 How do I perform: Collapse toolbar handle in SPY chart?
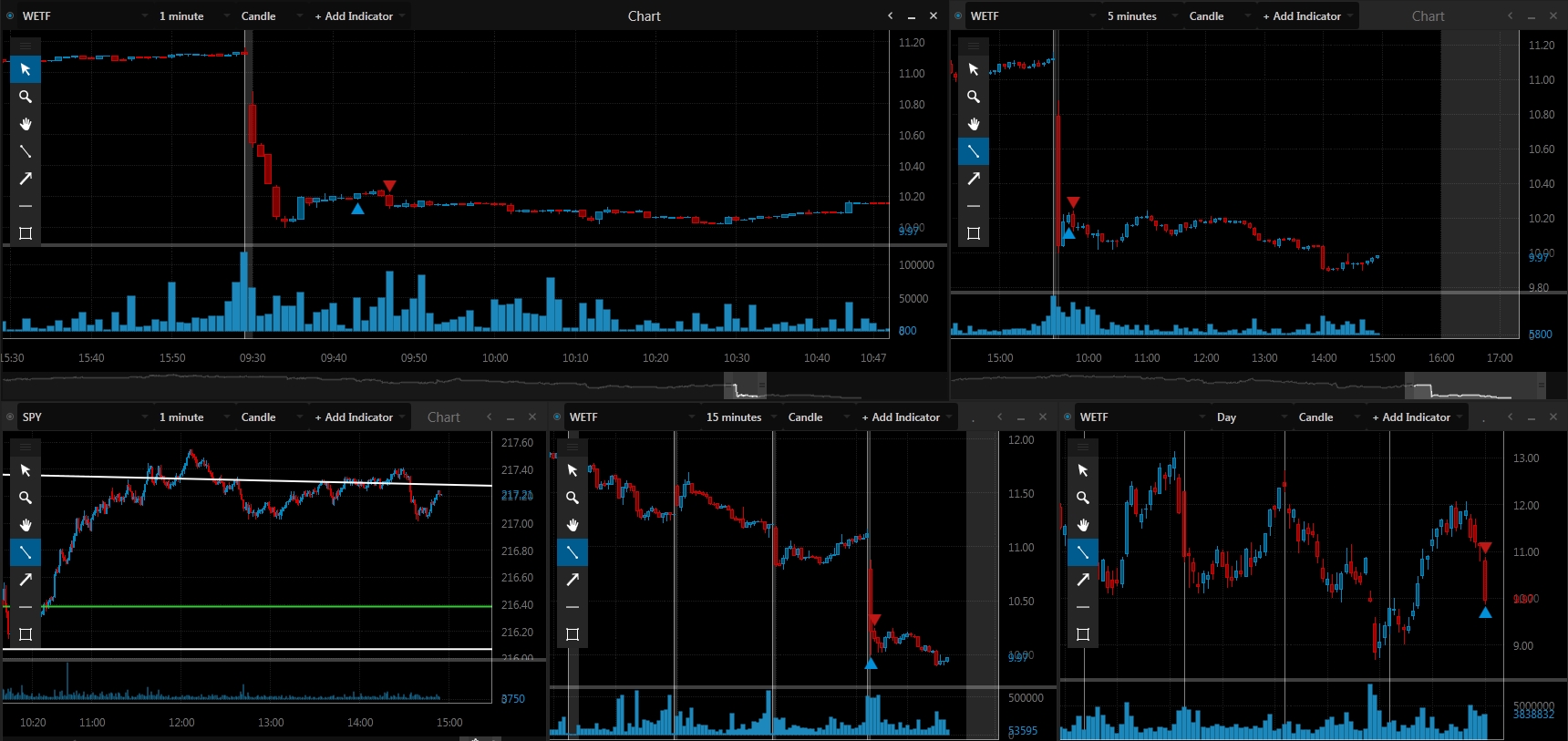pyautogui.click(x=26, y=447)
